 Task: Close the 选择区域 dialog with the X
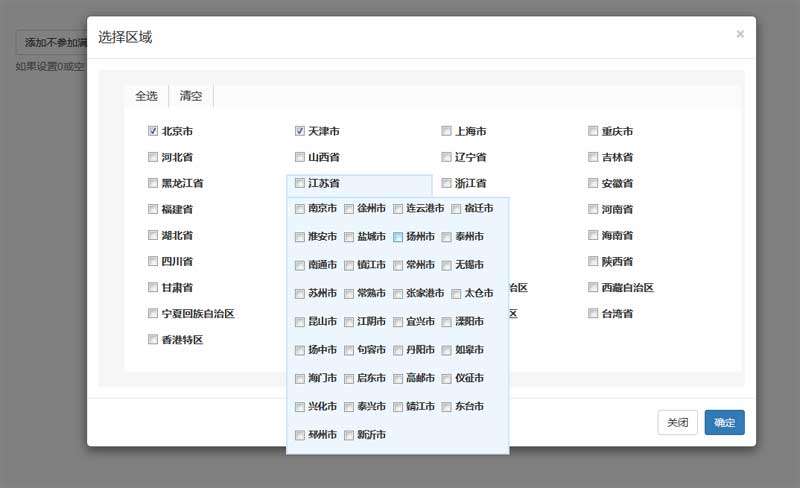tap(740, 34)
